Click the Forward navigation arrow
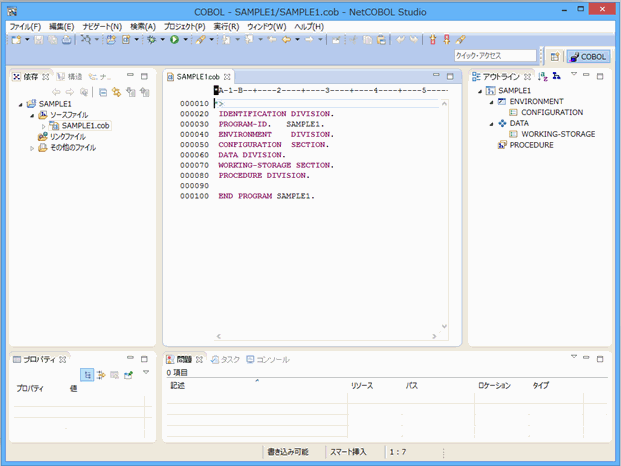The height and width of the screenshot is (466, 621). pos(309,40)
